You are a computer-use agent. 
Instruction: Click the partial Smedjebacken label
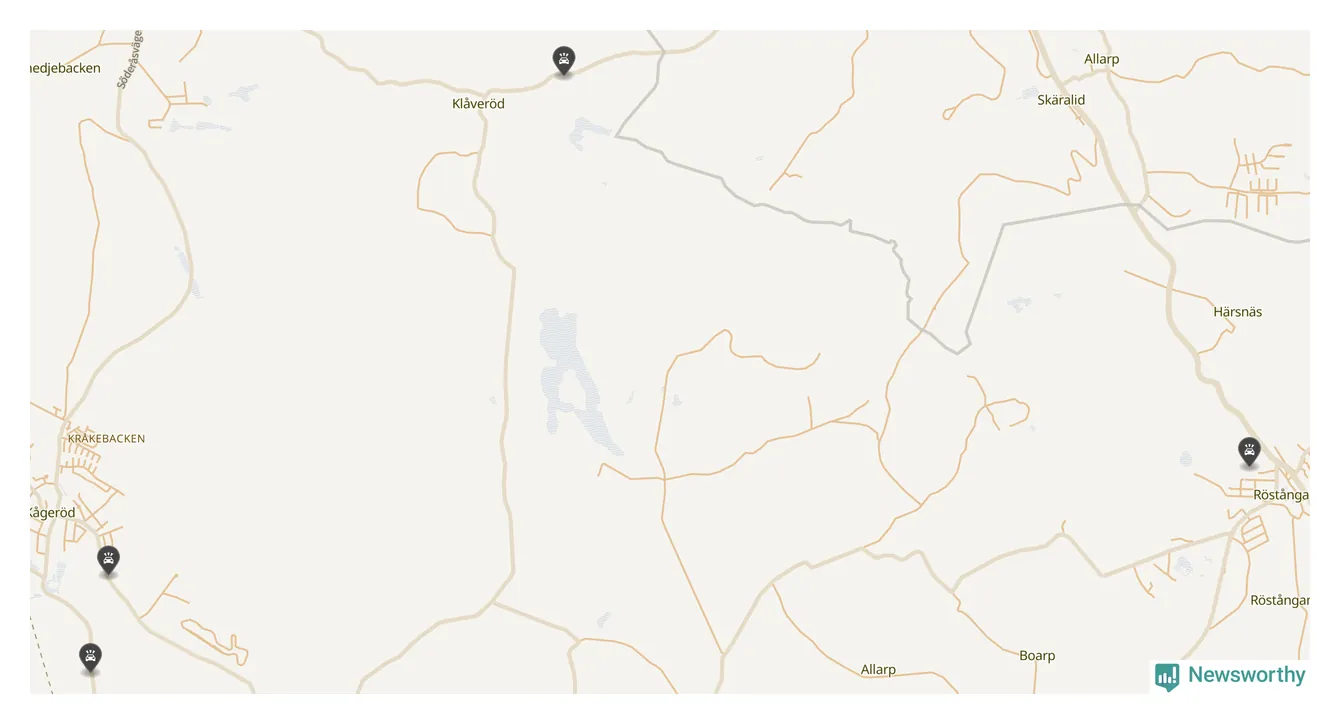coord(65,68)
